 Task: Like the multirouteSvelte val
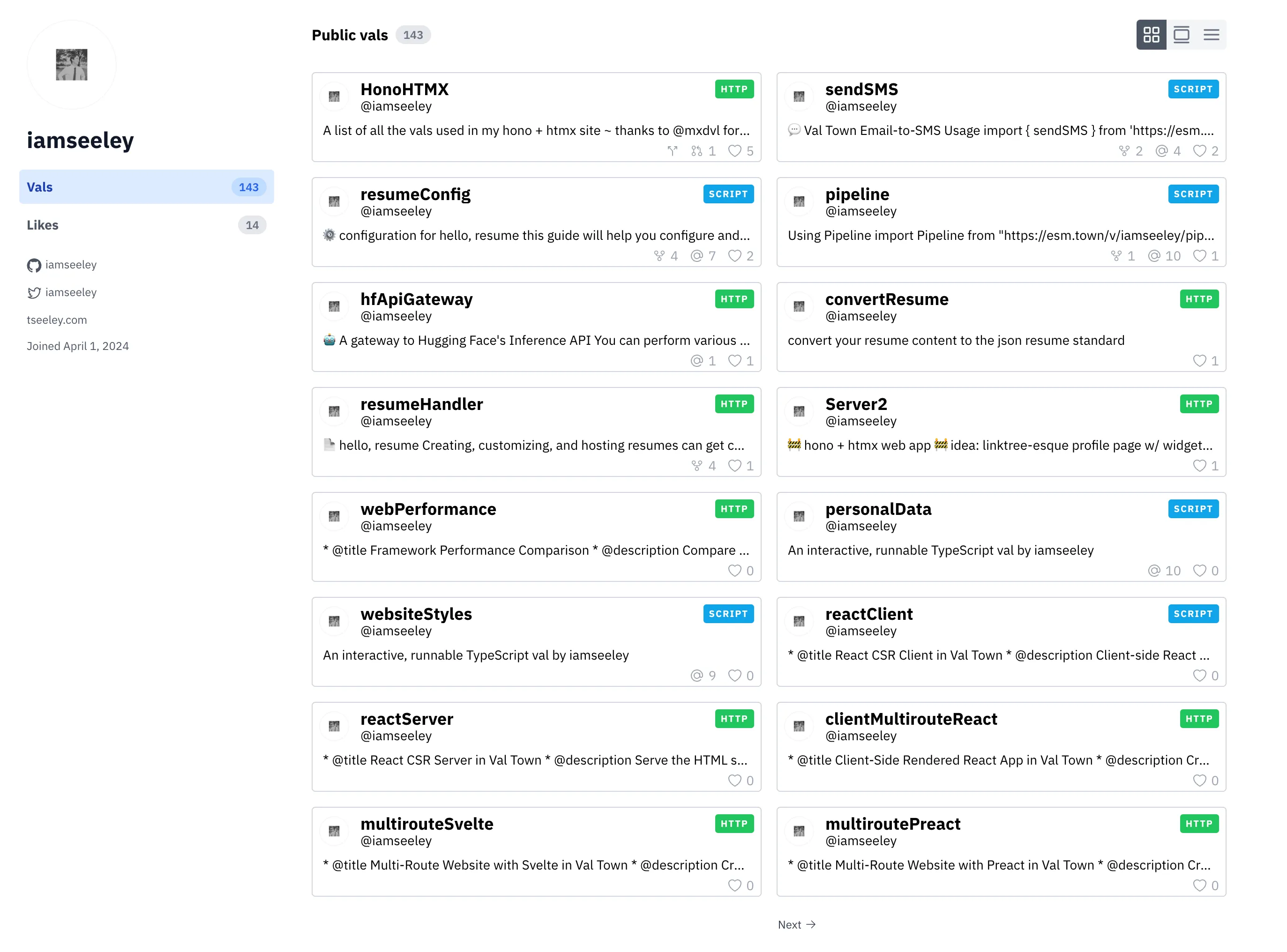point(735,886)
